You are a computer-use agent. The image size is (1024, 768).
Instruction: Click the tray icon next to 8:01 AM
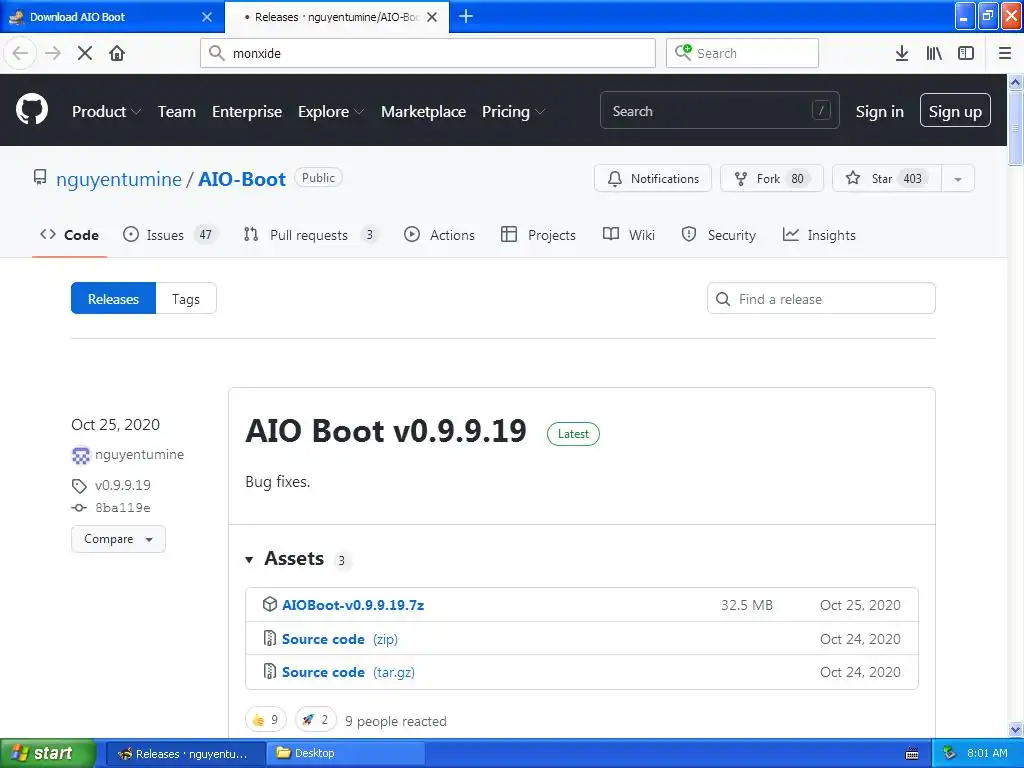coord(950,753)
